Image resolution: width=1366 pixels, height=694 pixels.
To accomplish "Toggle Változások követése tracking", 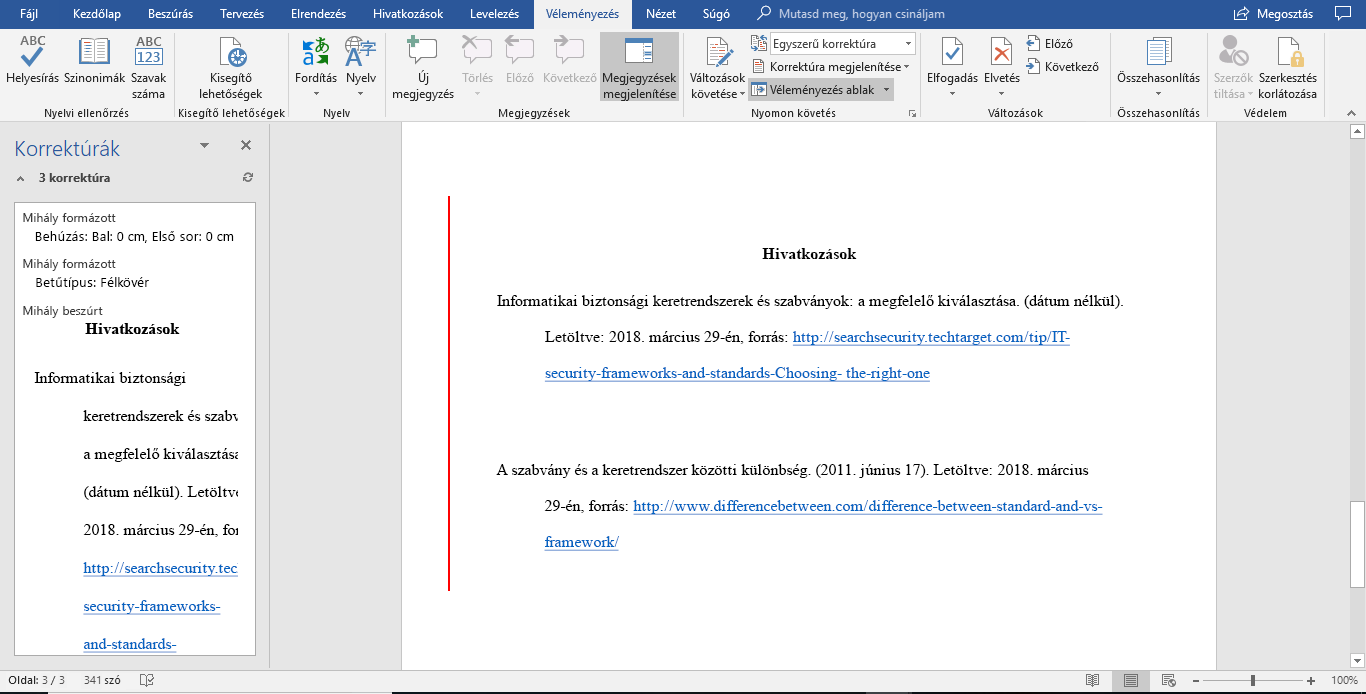I will click(718, 67).
